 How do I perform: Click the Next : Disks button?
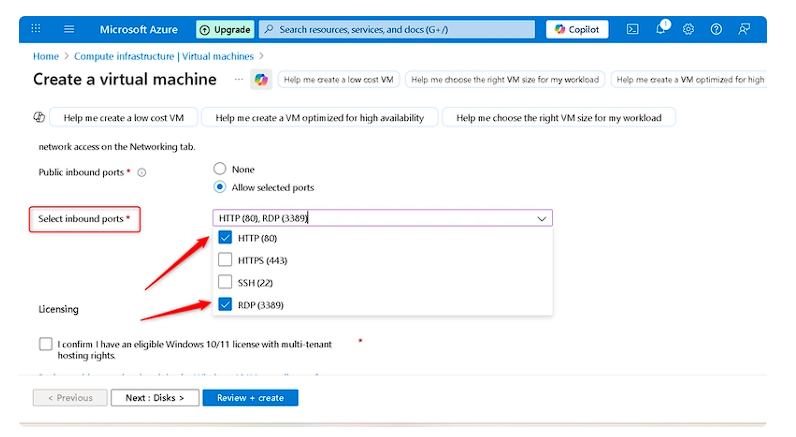(155, 398)
